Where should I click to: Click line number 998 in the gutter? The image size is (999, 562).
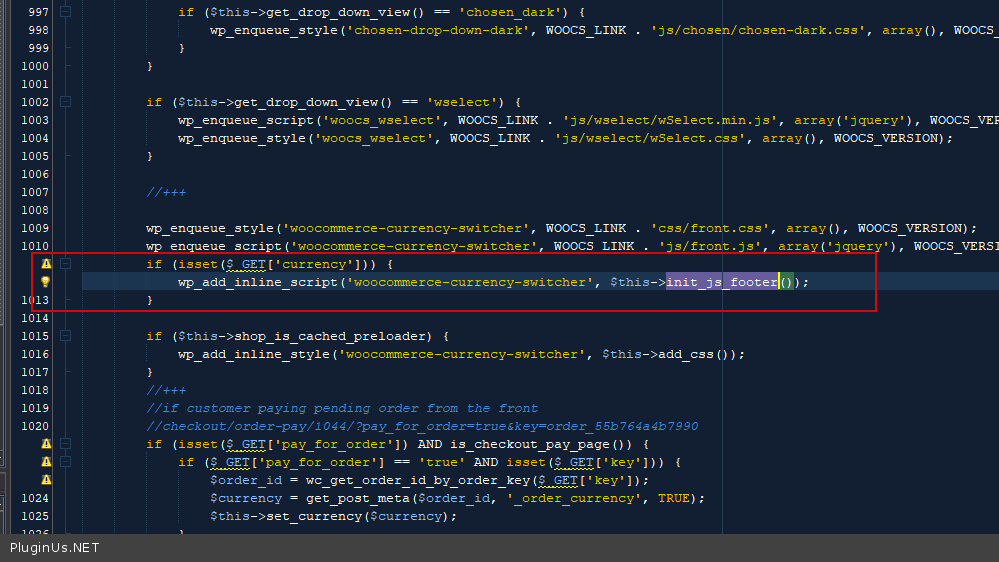point(38,30)
